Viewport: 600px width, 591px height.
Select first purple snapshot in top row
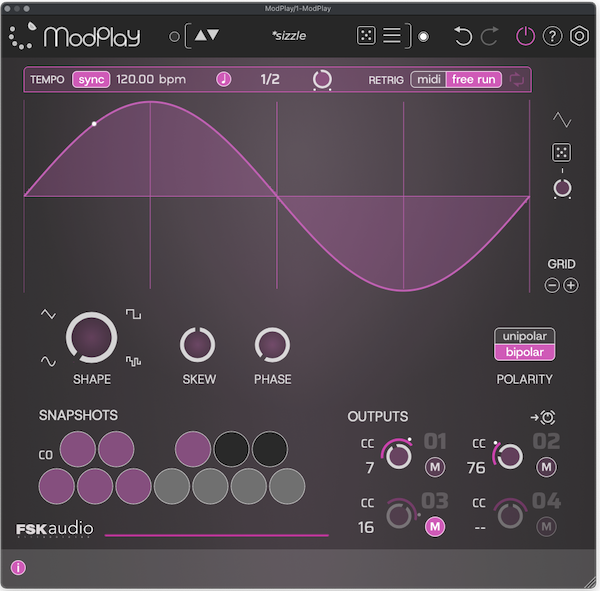coord(78,449)
